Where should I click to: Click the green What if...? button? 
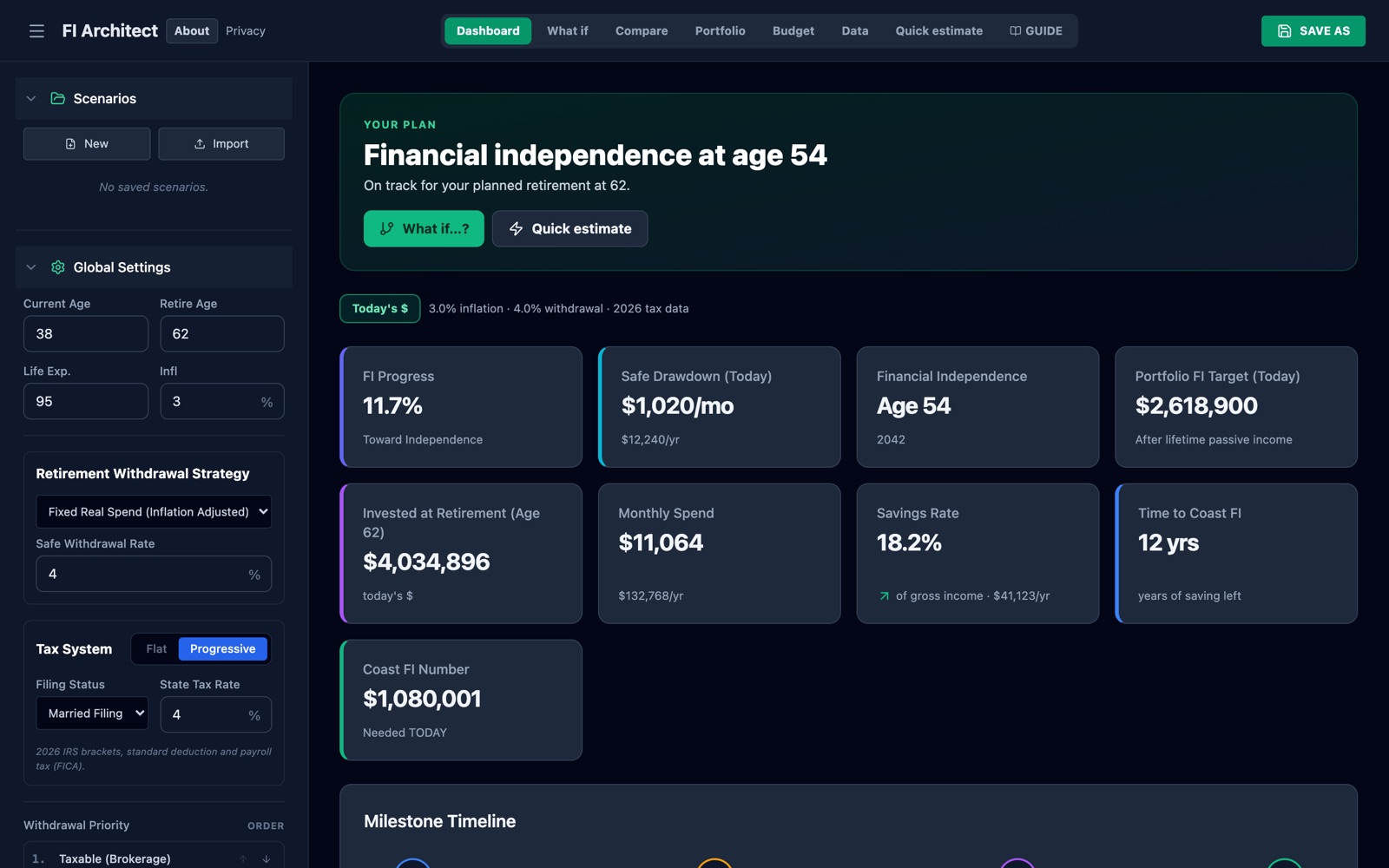(424, 229)
